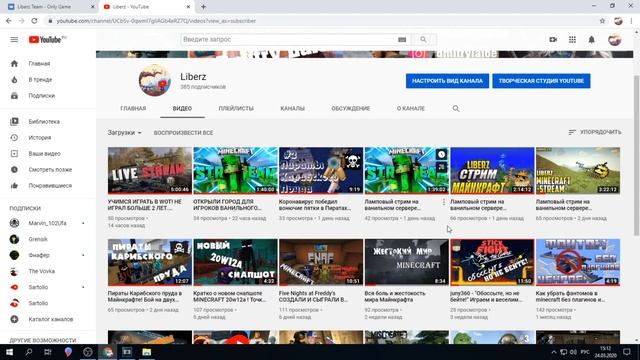Open Windows taskbar search
Image resolution: width=640 pixels, height=360 pixels.
point(29,352)
